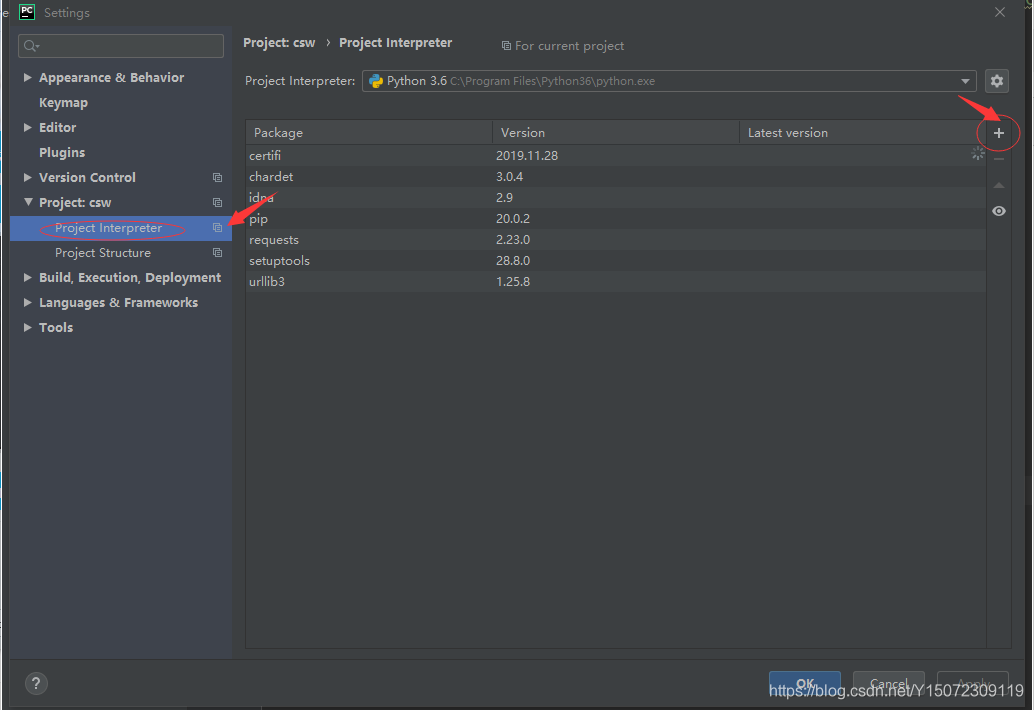Sort by Latest version column header
The height and width of the screenshot is (710, 1034).
coord(863,133)
